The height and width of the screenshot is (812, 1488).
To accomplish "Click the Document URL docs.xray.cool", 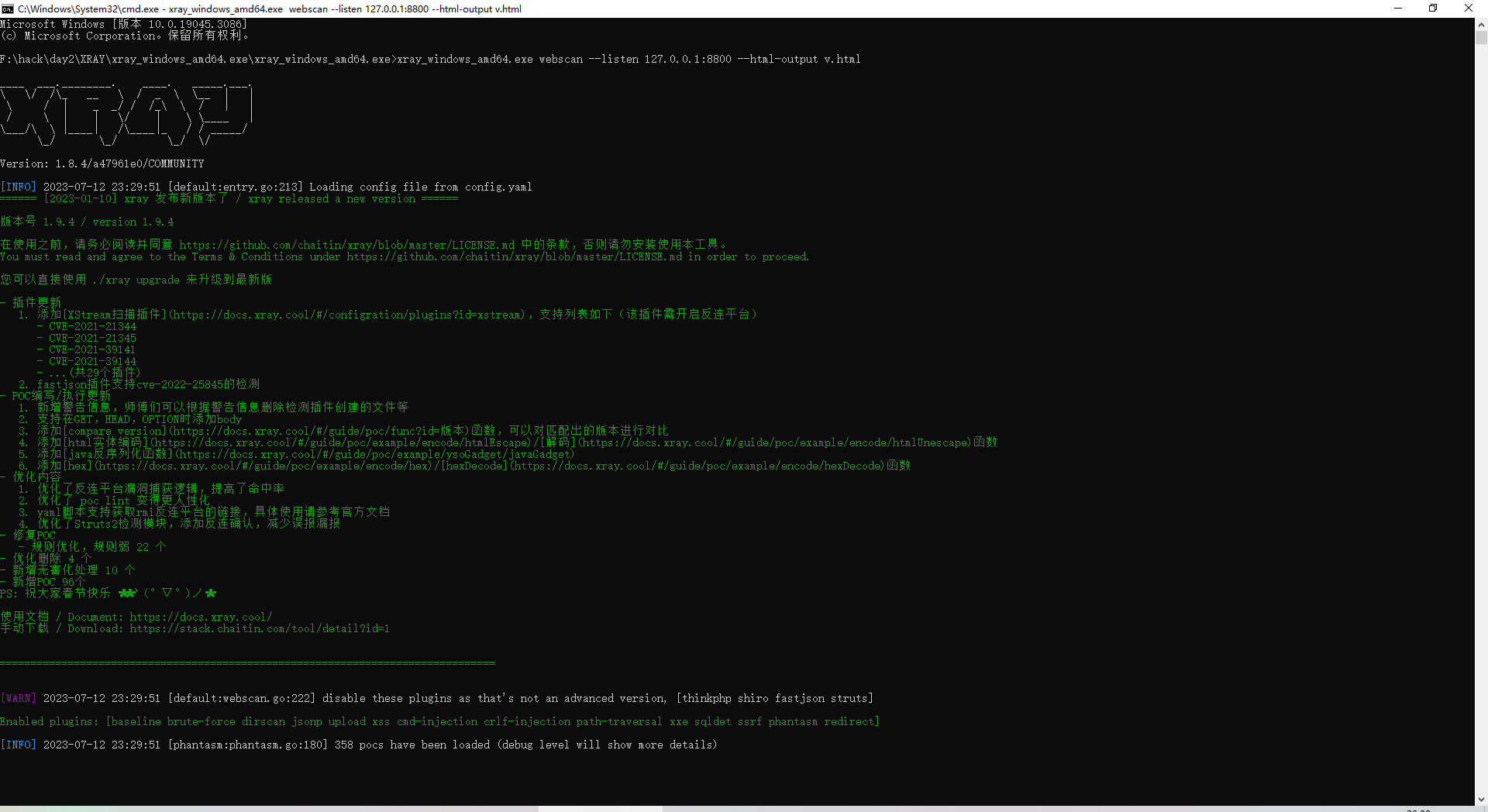I will 201,617.
